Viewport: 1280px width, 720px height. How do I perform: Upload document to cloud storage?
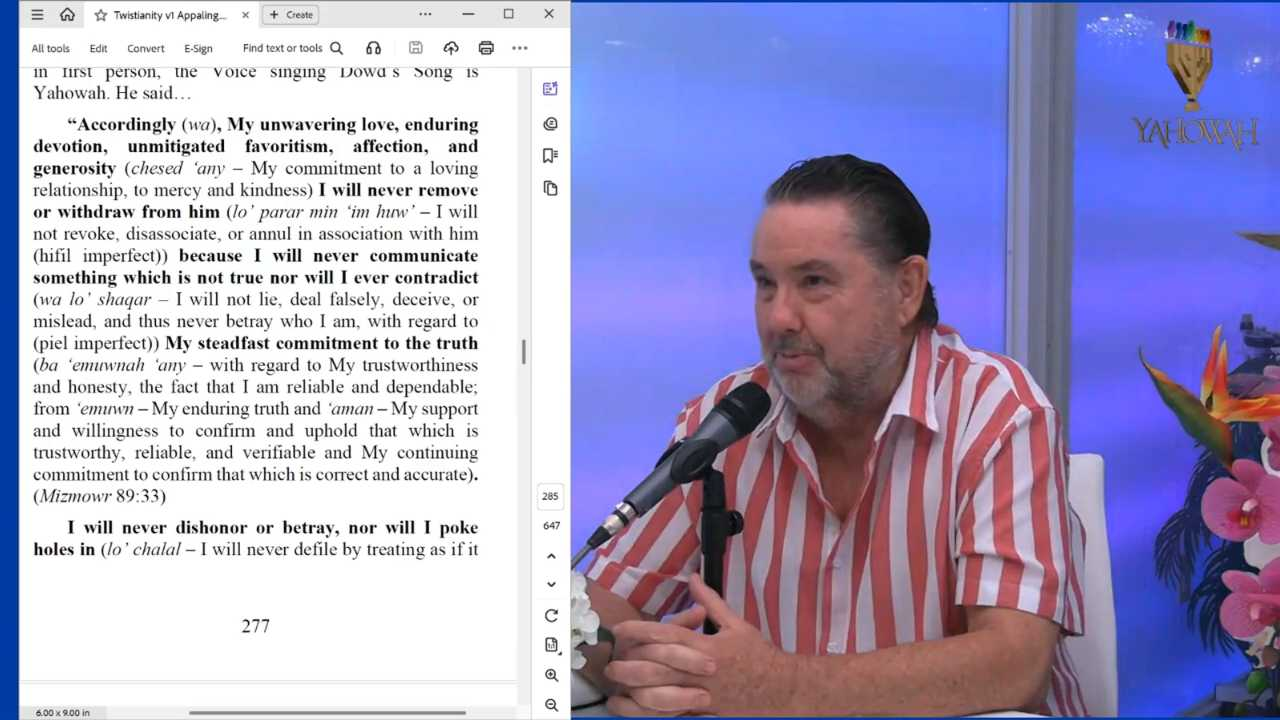pos(451,48)
